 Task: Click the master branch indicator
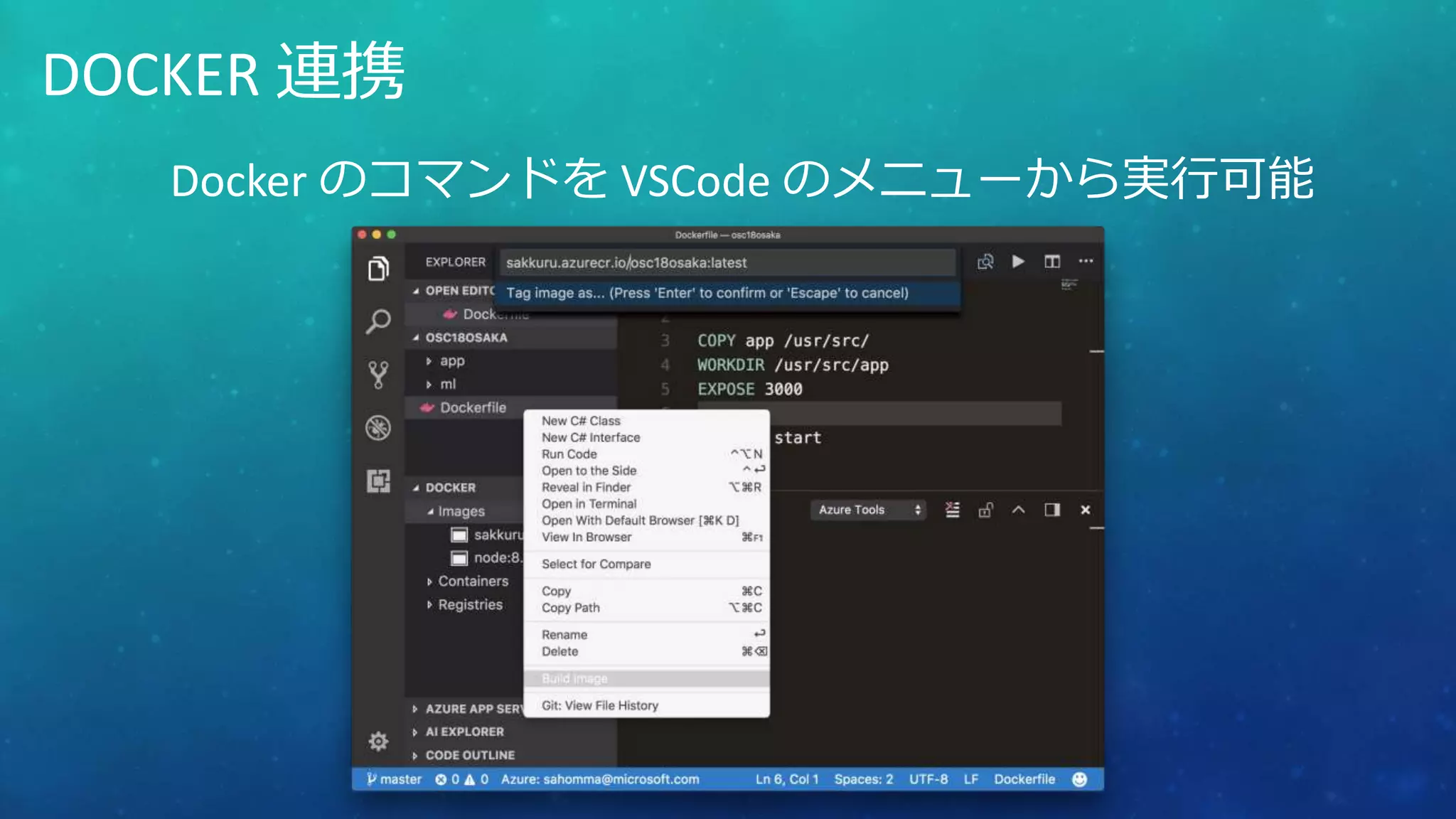394,779
